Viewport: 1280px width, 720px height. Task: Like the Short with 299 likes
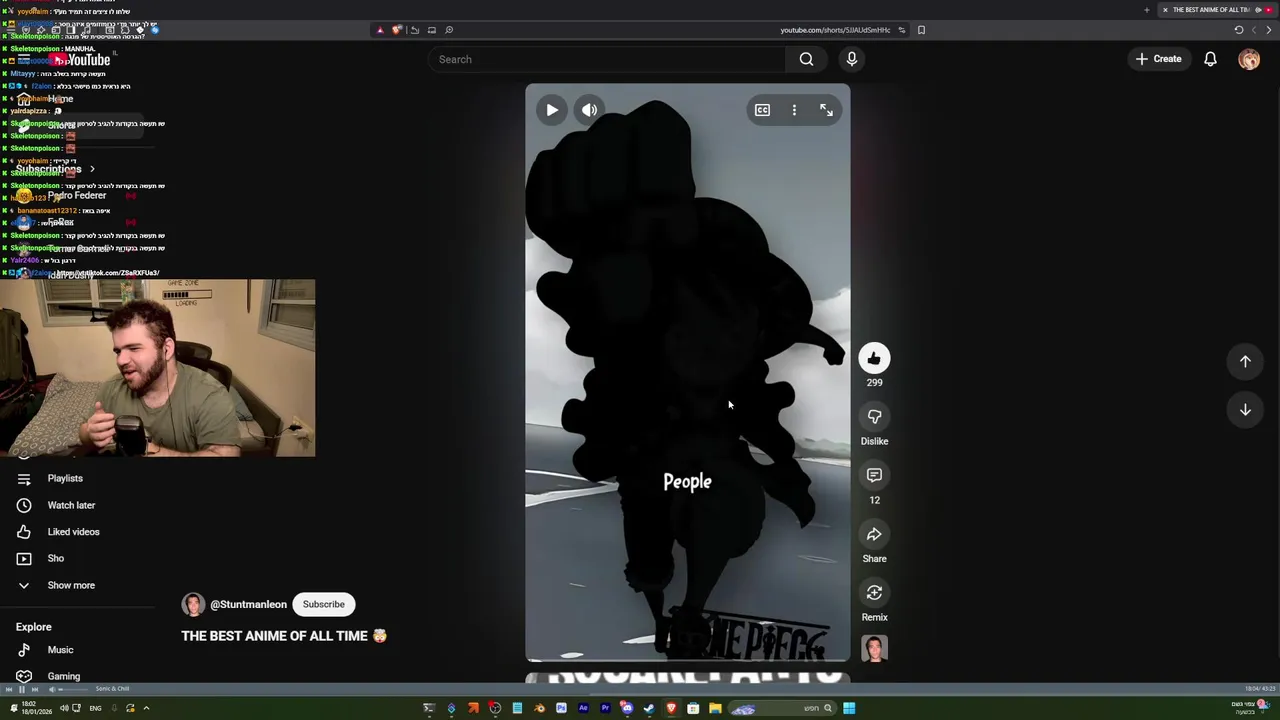pos(874,358)
